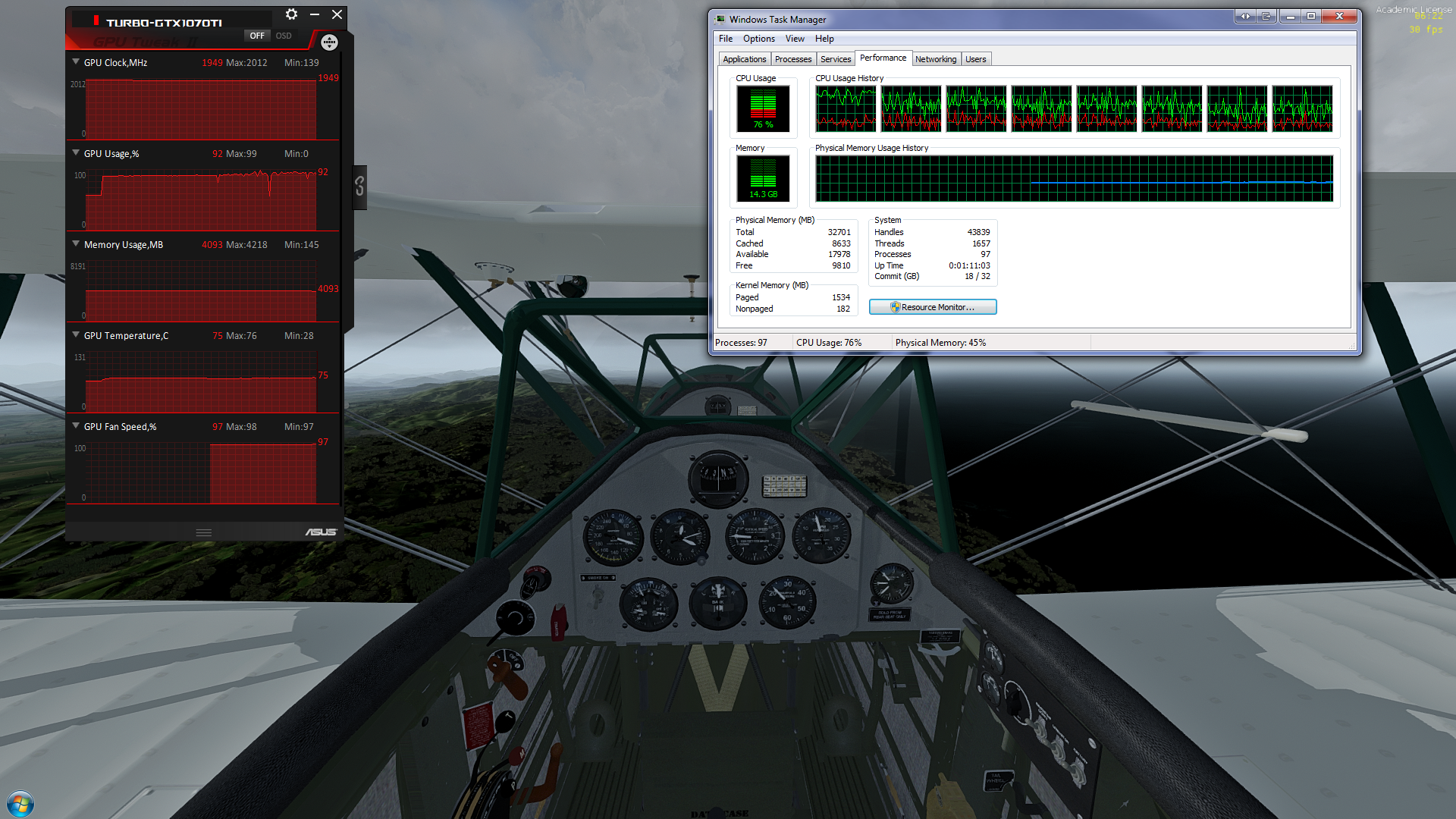The height and width of the screenshot is (819, 1456).
Task: Click the resize grip at monitor bottom
Action: coord(203,532)
